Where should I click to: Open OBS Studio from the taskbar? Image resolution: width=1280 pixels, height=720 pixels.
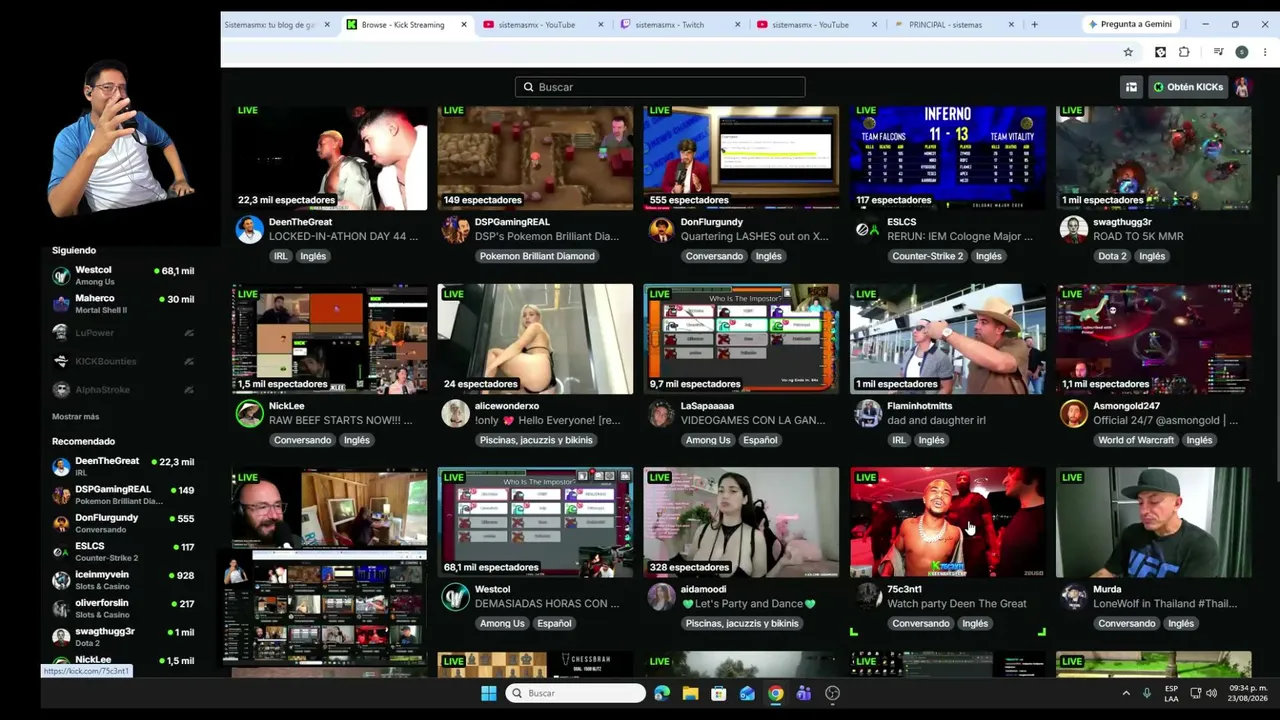point(832,693)
